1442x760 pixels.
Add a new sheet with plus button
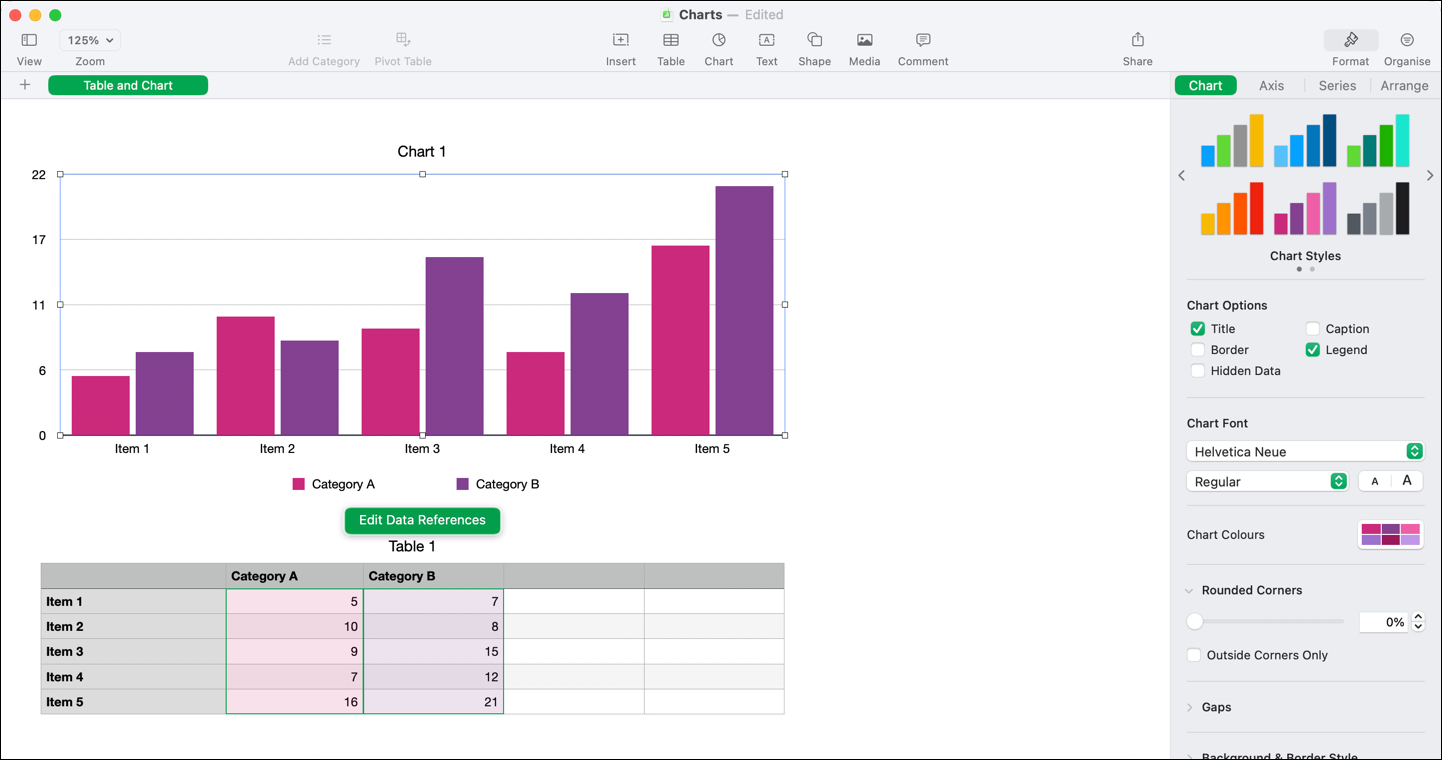[x=25, y=85]
